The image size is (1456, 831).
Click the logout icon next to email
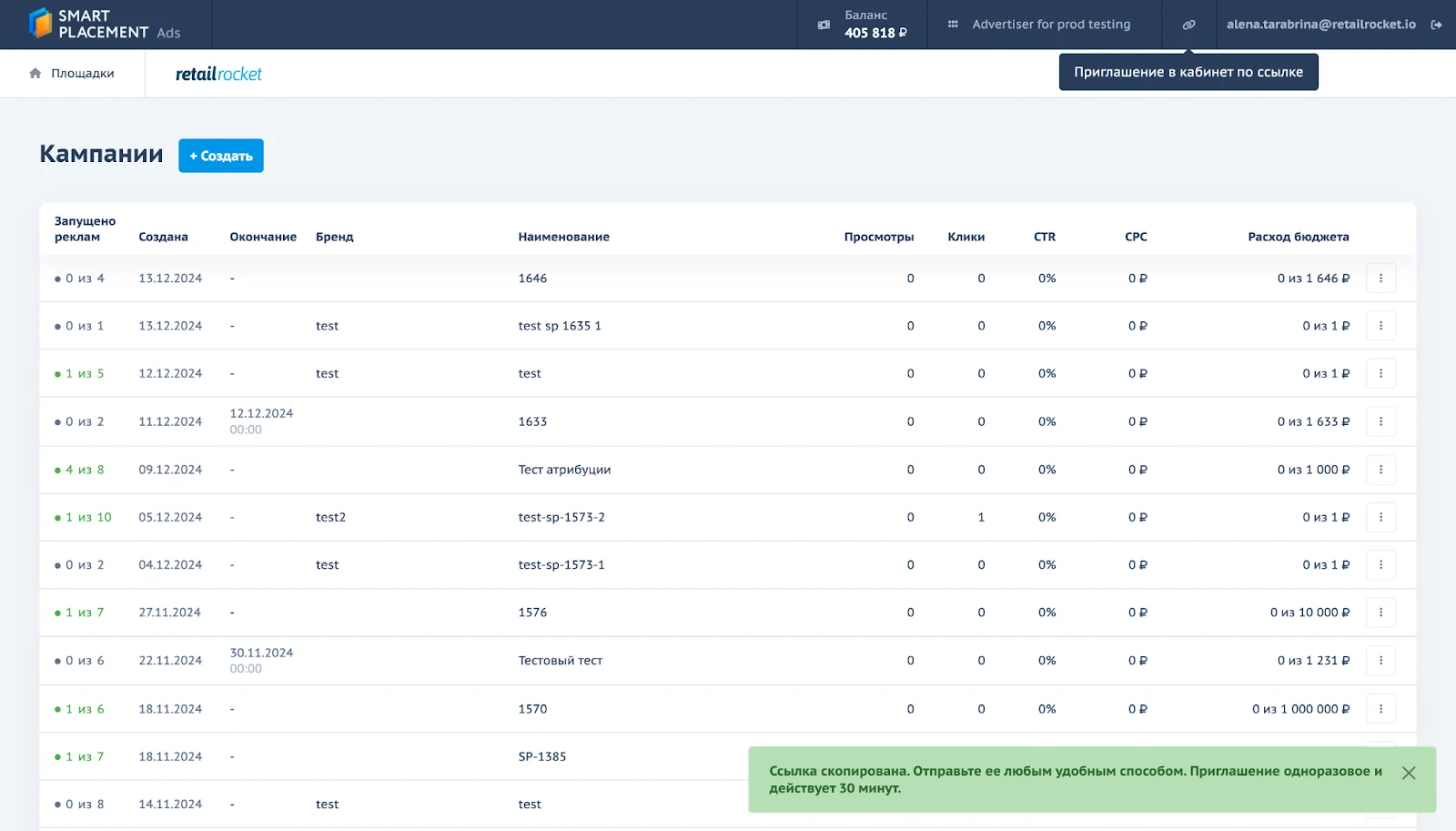1436,25
